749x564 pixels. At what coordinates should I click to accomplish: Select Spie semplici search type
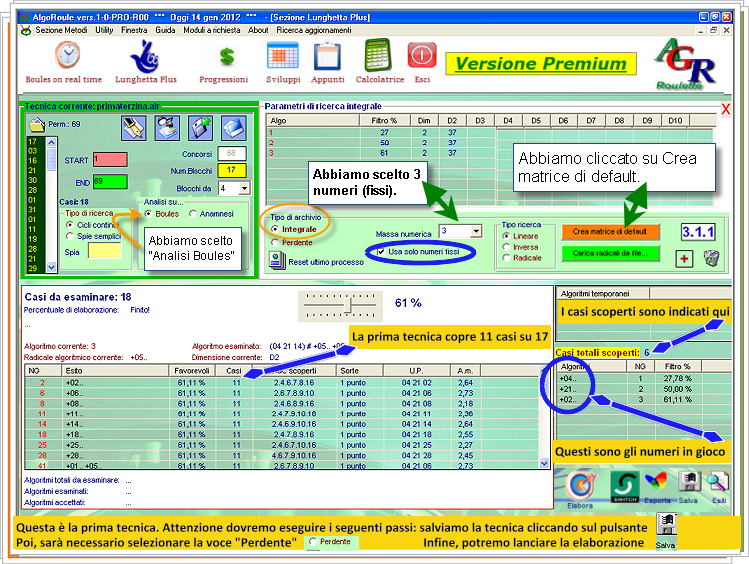(70, 236)
